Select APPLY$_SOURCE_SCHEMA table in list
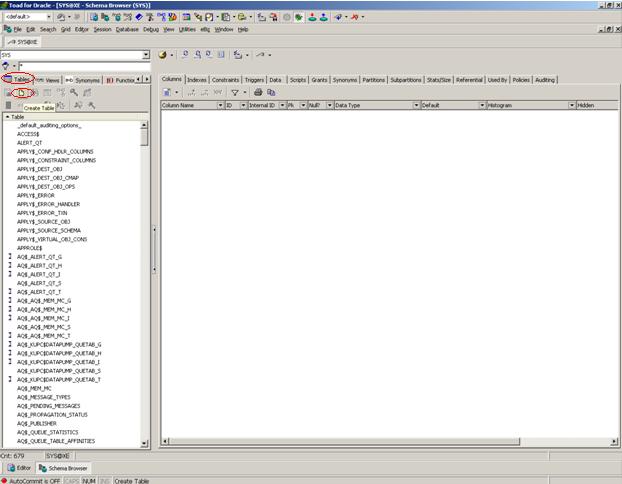The image size is (622, 484). pos(49,230)
